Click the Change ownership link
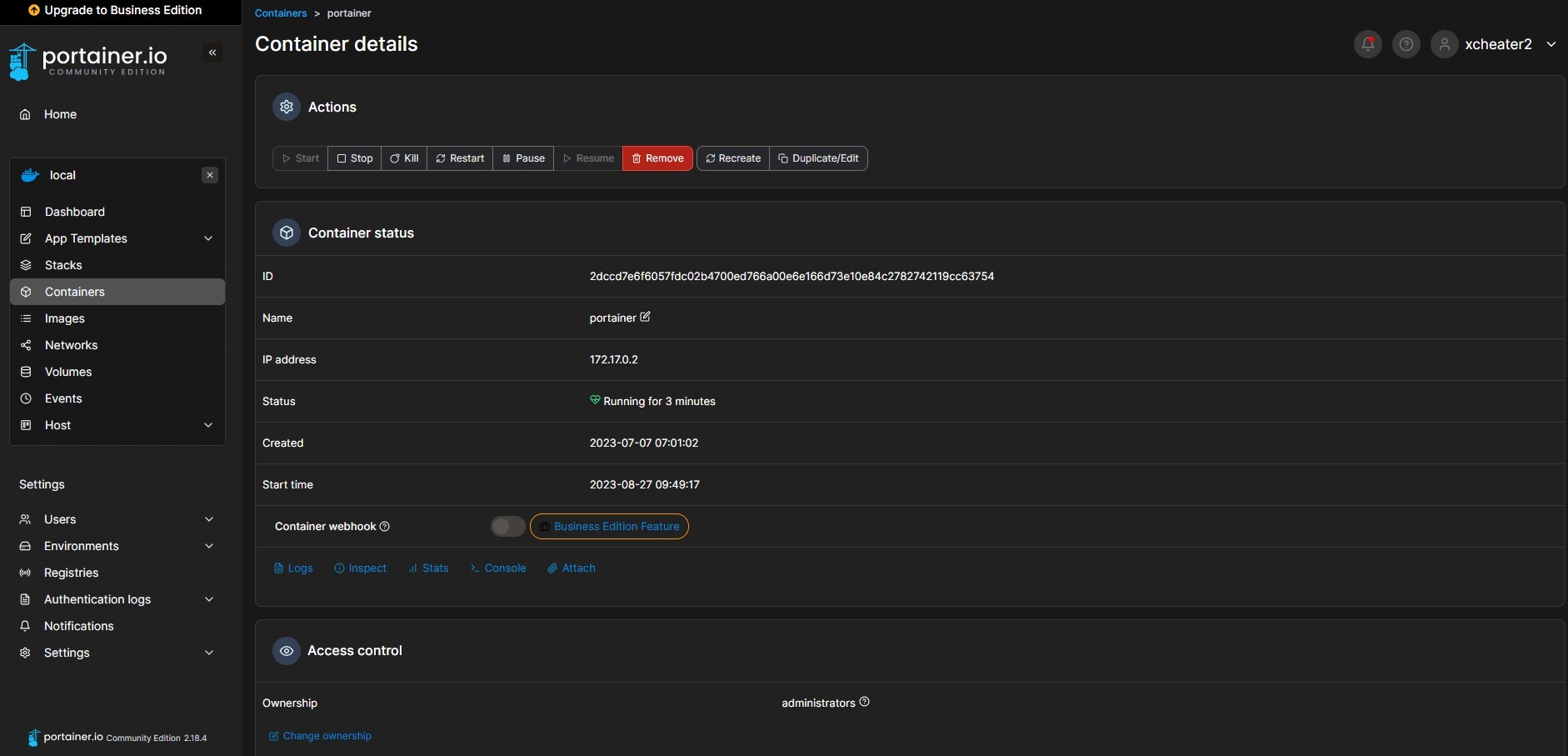Image resolution: width=1568 pixels, height=756 pixels. point(320,736)
